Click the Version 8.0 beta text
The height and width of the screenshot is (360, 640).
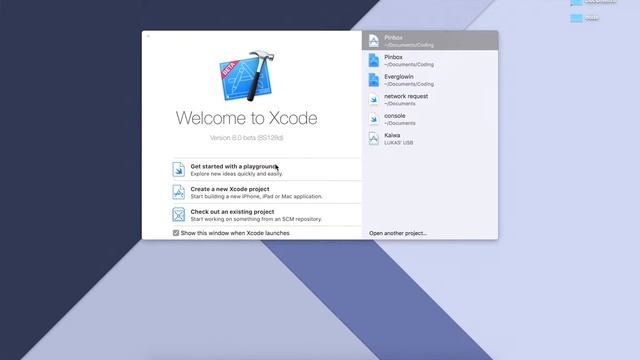pos(247,138)
